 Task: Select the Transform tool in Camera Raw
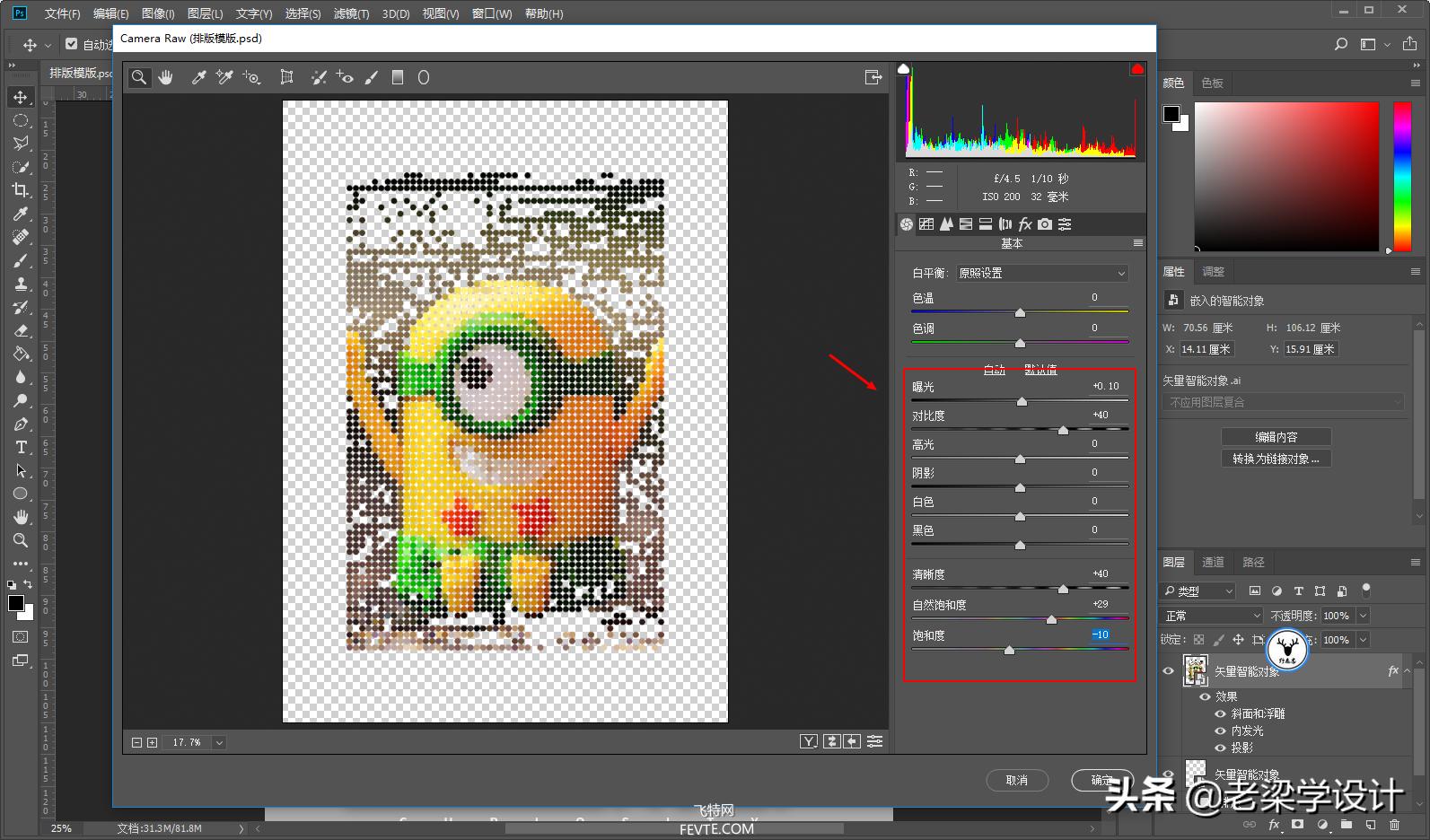pos(286,77)
